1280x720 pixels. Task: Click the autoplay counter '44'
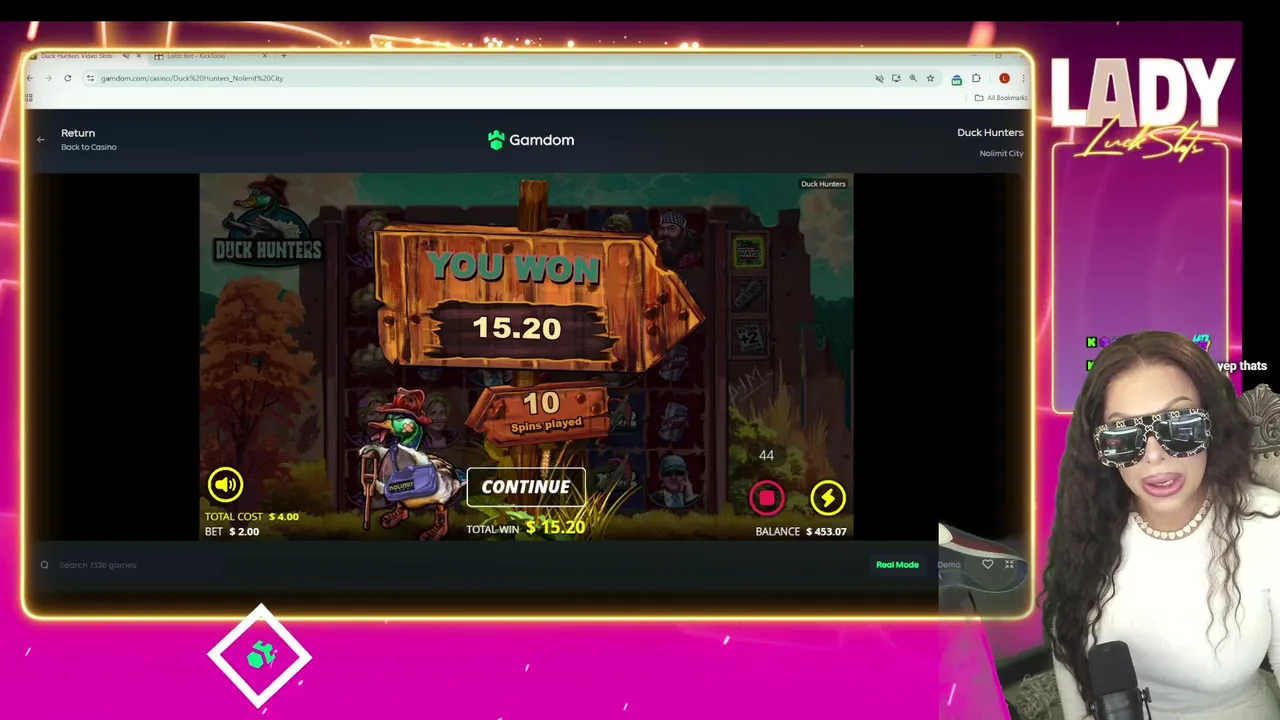[x=766, y=455]
